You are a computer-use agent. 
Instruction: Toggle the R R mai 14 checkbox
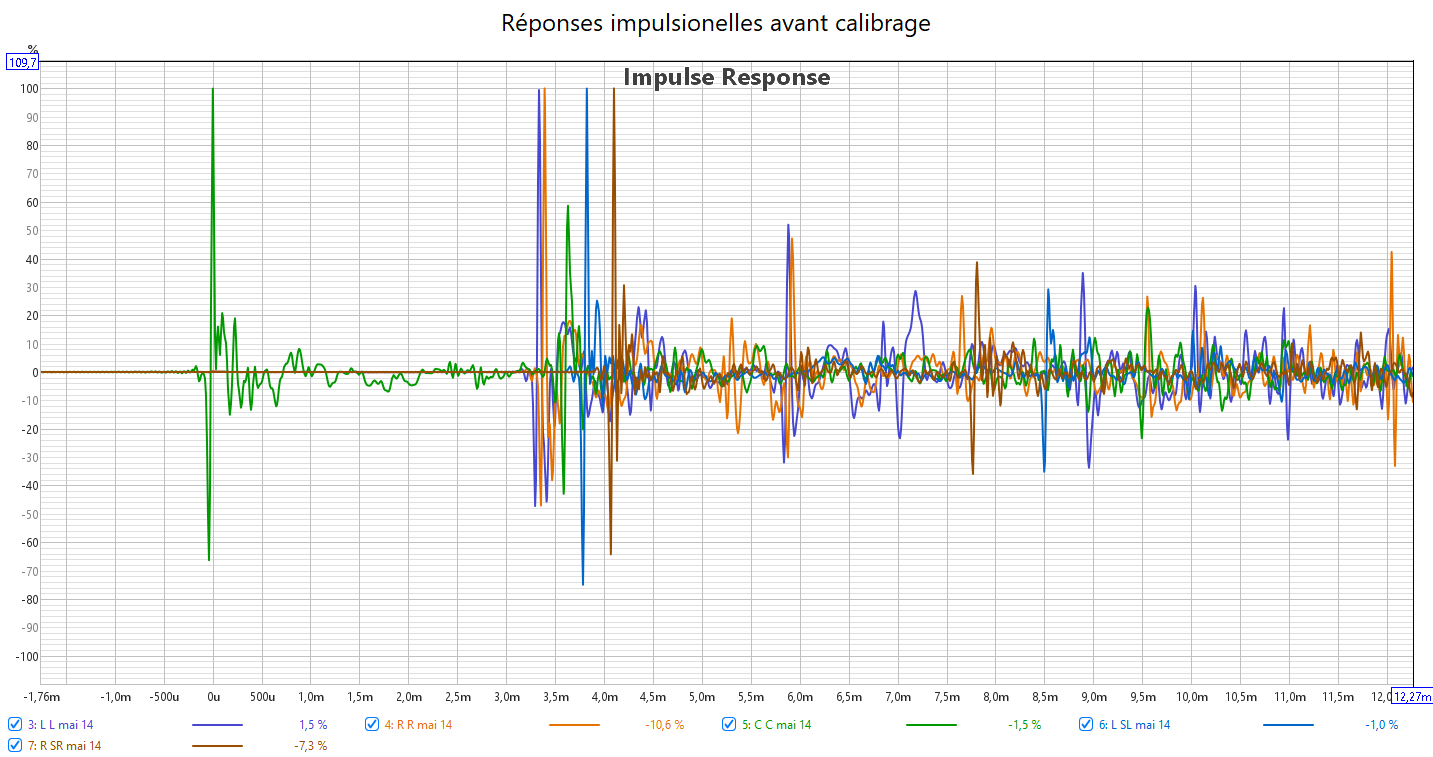372,725
